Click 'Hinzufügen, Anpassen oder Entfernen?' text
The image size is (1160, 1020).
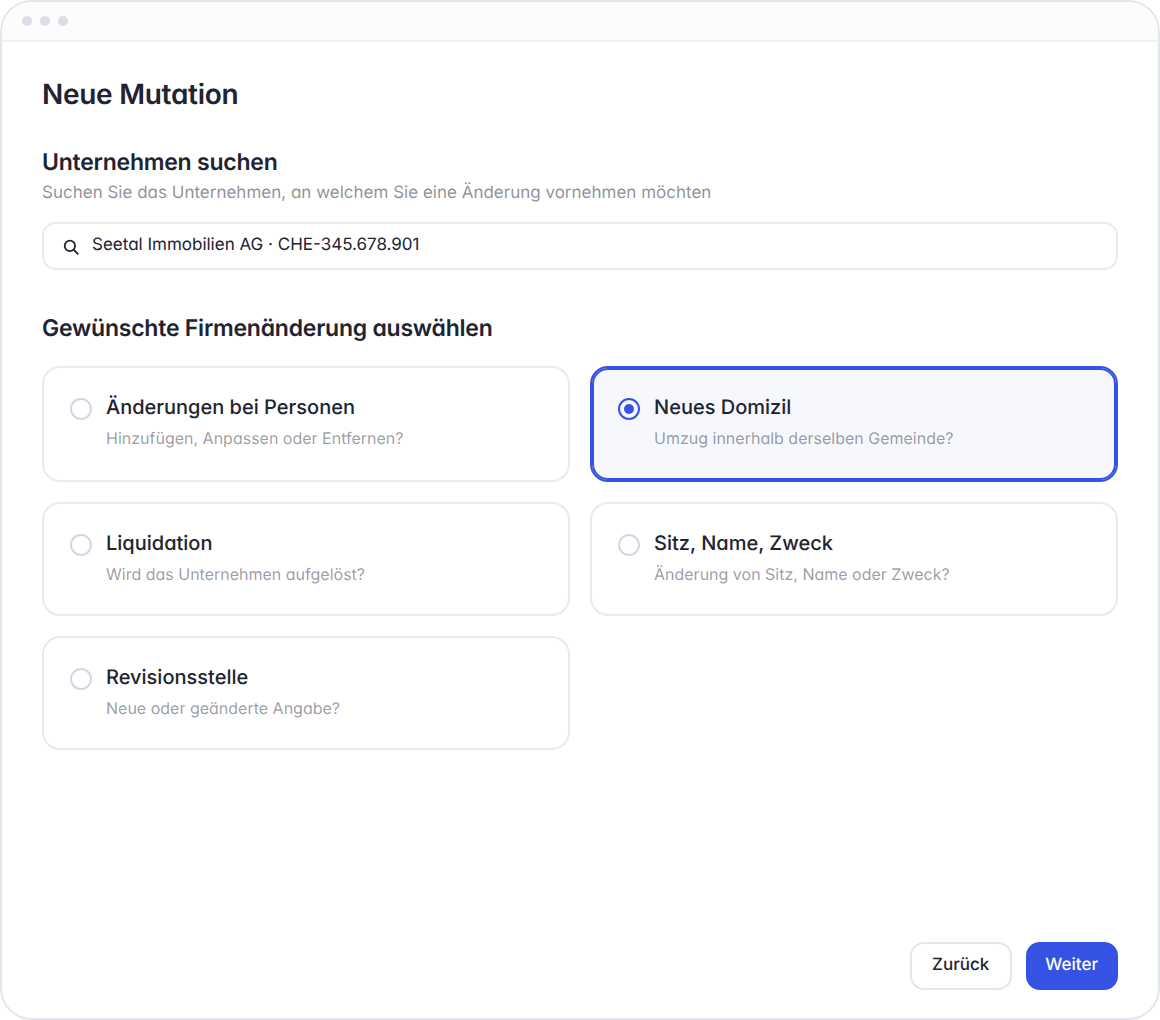coord(254,439)
